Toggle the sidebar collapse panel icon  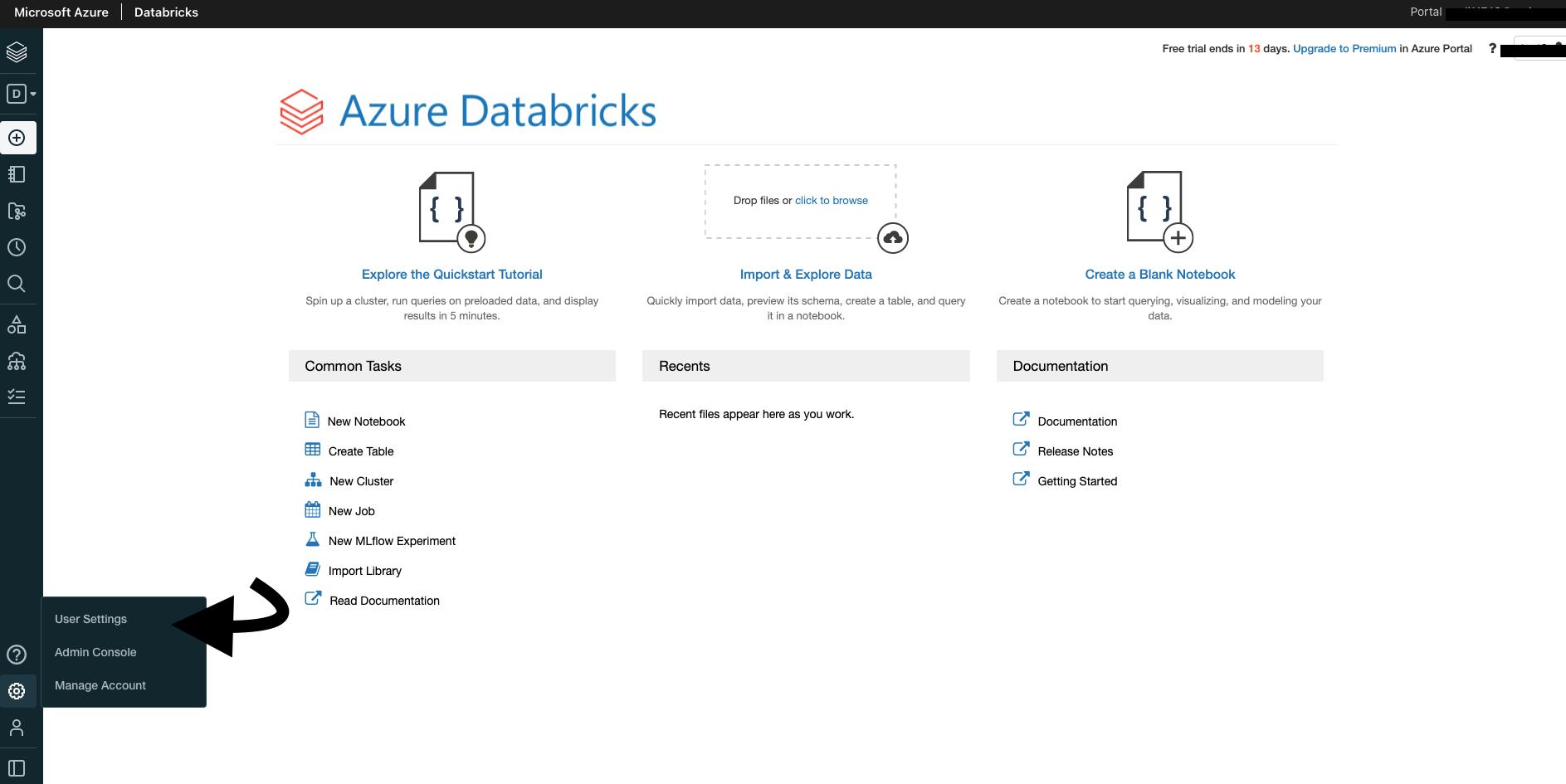(x=17, y=768)
